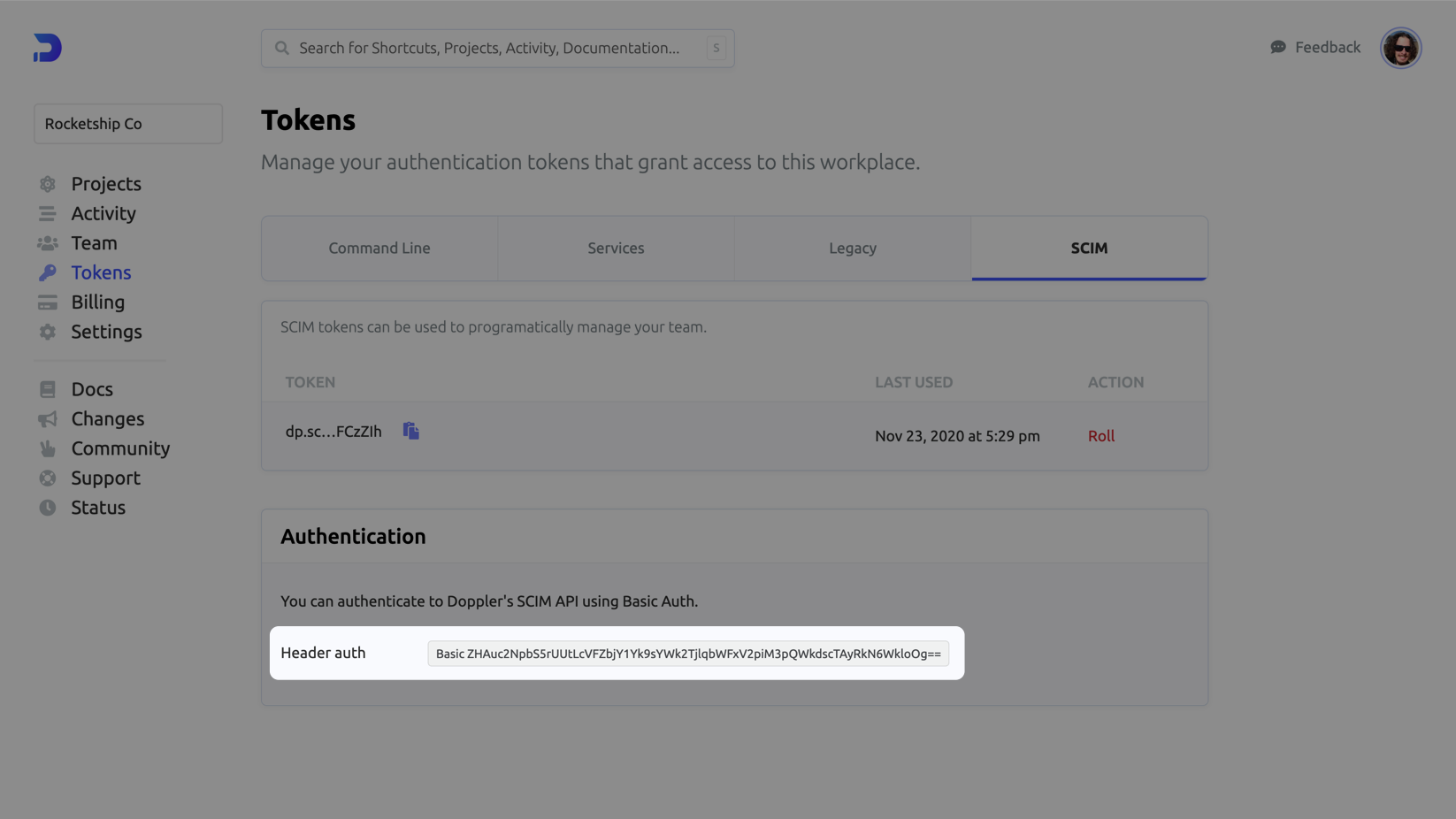The height and width of the screenshot is (819, 1456).
Task: Click the Tokens key icon
Action: (x=48, y=272)
